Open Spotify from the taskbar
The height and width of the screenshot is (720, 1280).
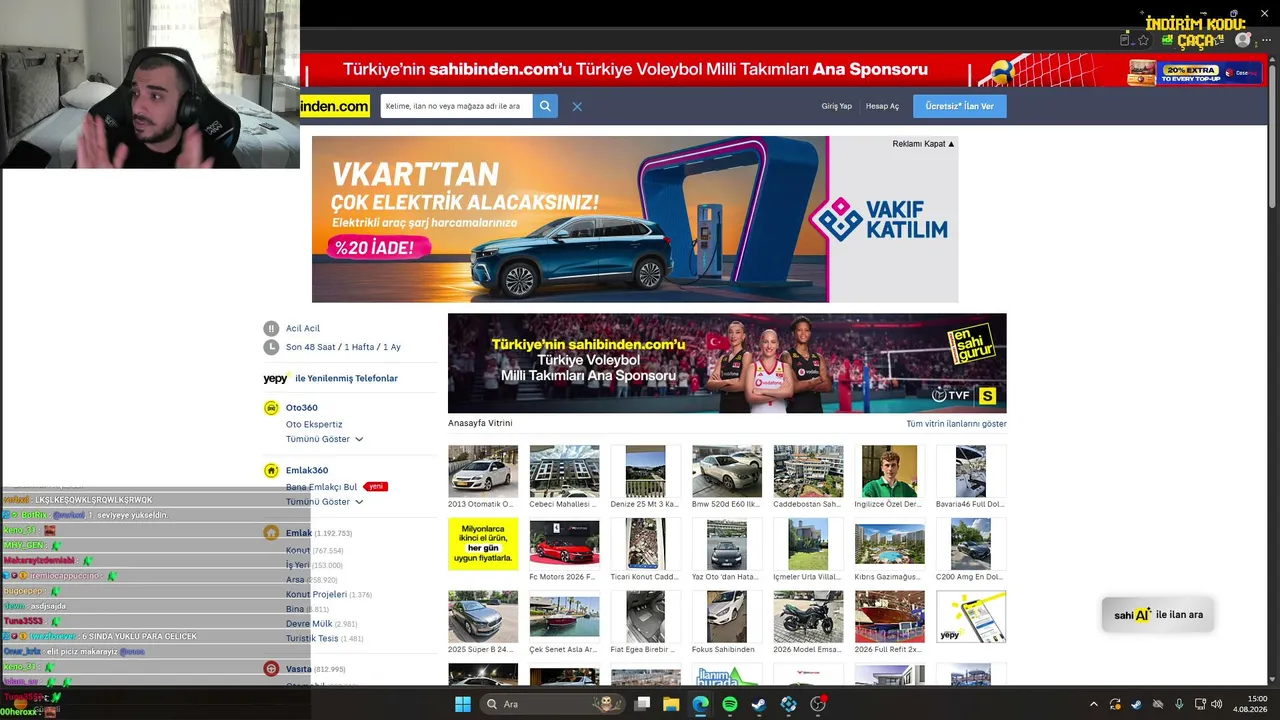coord(730,704)
